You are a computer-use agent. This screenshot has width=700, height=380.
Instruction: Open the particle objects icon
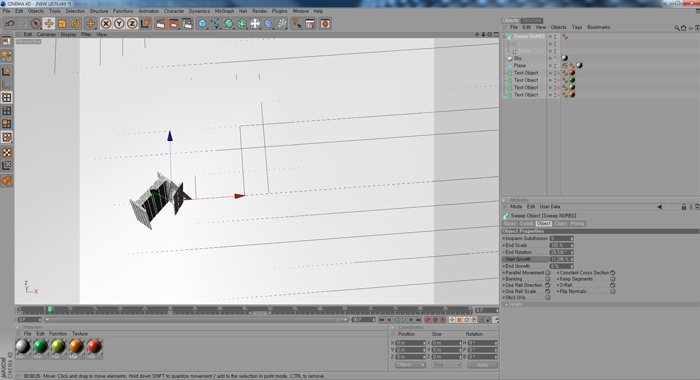282,24
